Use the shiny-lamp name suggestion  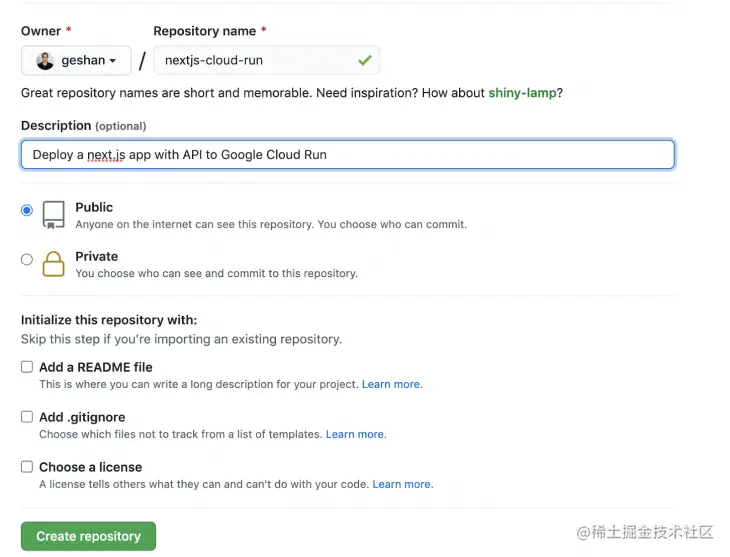tap(522, 93)
